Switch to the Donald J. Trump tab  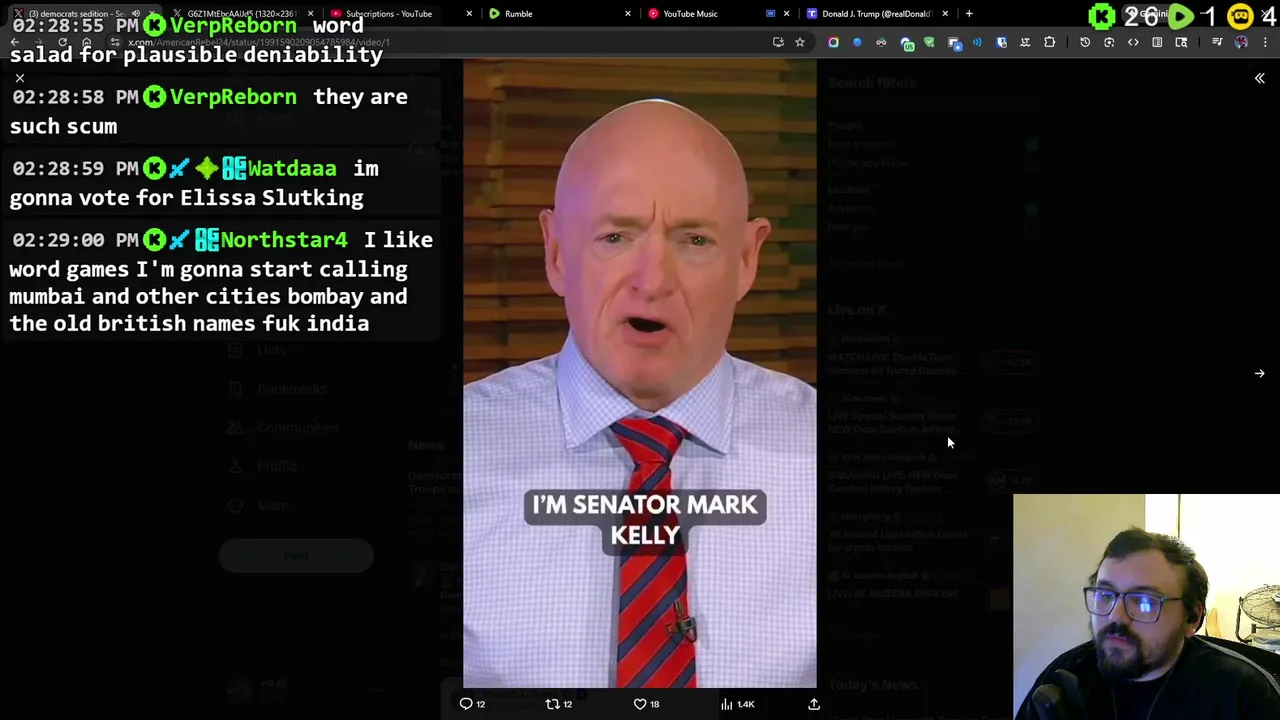tap(876, 14)
